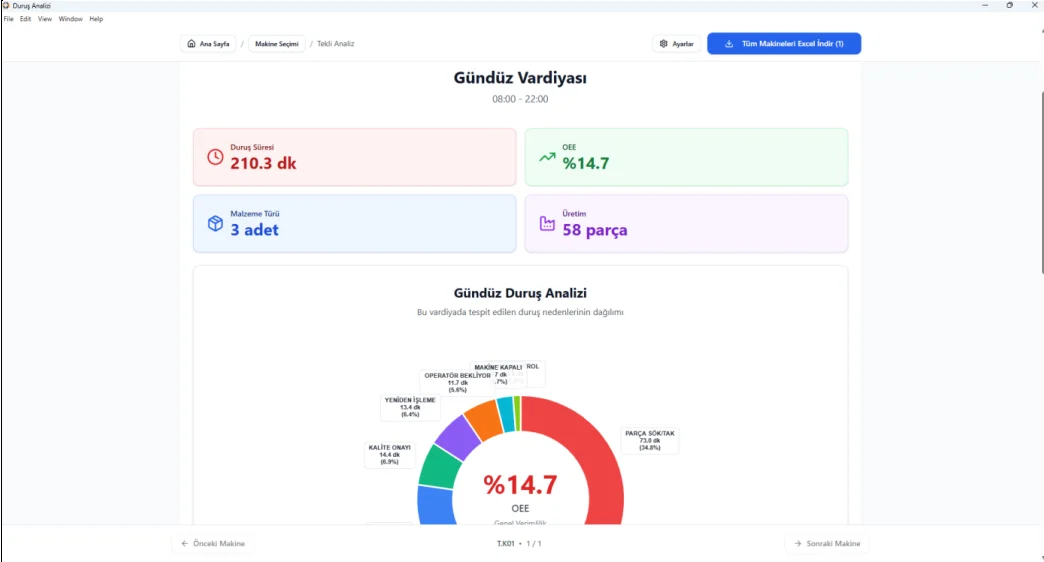Select the orange OPERATÖR BEKLİYOR donut segment
The height and width of the screenshot is (562, 1044).
coord(485,419)
